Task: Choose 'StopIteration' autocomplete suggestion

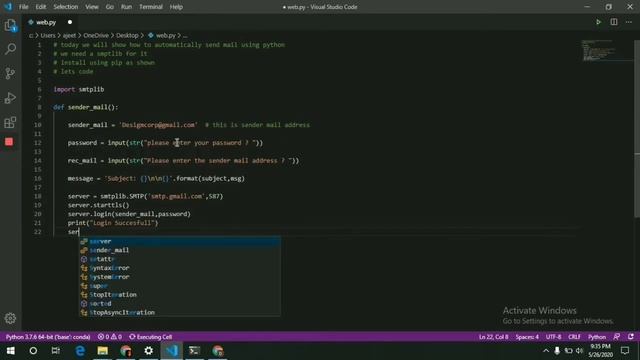Action: (x=180, y=295)
